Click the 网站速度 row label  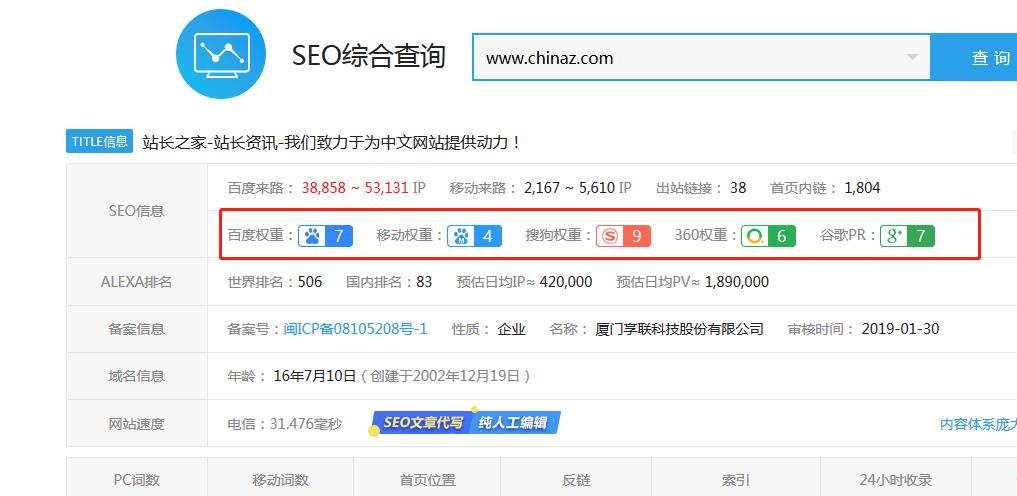pyautogui.click(x=137, y=425)
